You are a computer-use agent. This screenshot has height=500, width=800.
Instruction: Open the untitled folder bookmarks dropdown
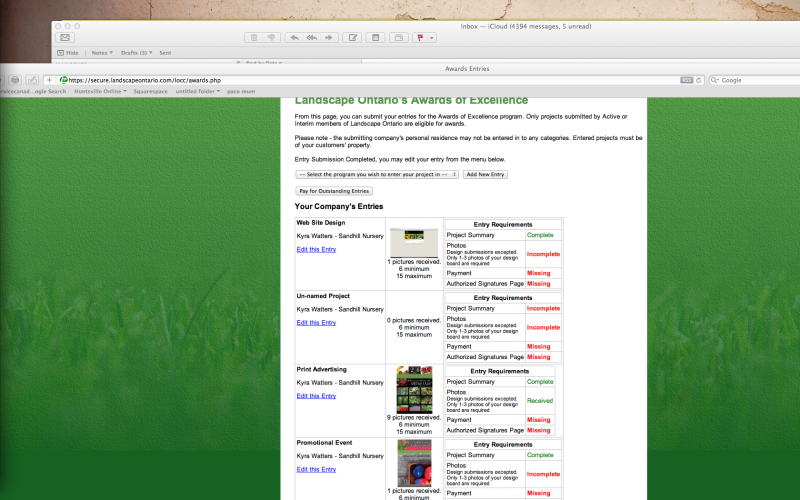tap(198, 91)
